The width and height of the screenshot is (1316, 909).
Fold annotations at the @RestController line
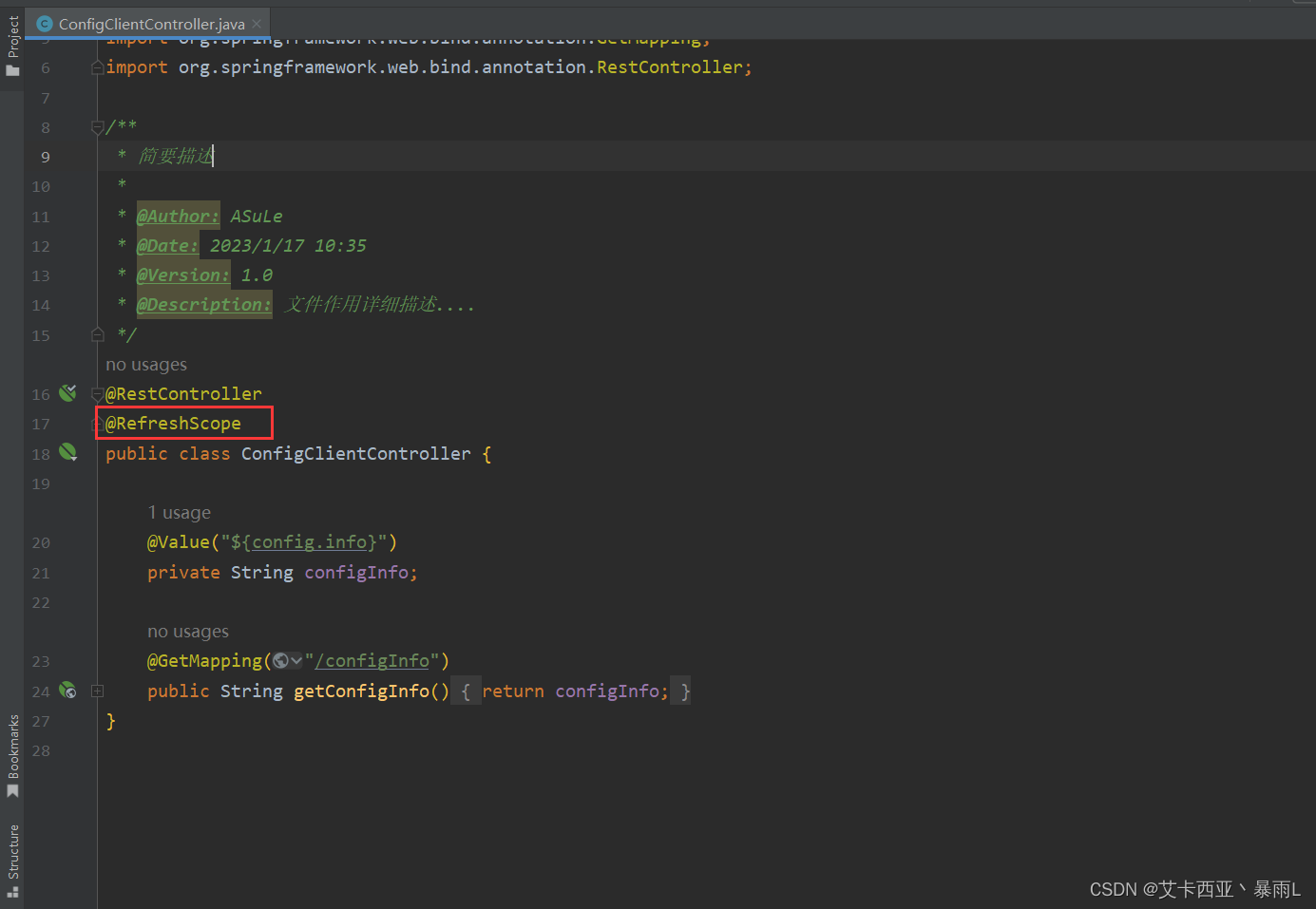[97, 393]
